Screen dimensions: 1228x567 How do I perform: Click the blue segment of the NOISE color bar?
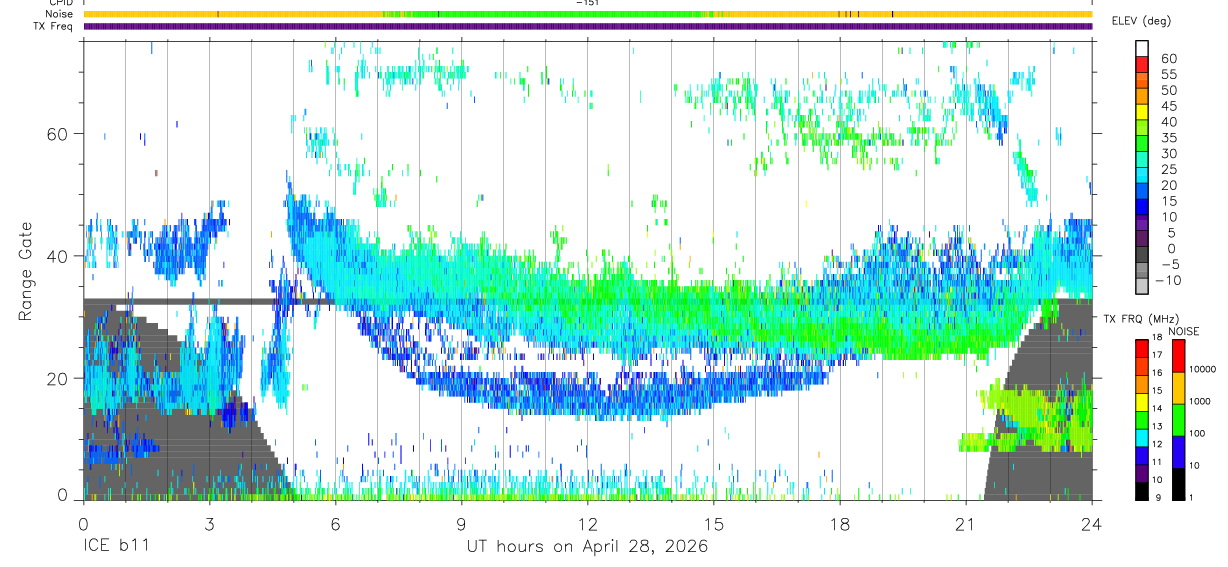(x=1178, y=451)
